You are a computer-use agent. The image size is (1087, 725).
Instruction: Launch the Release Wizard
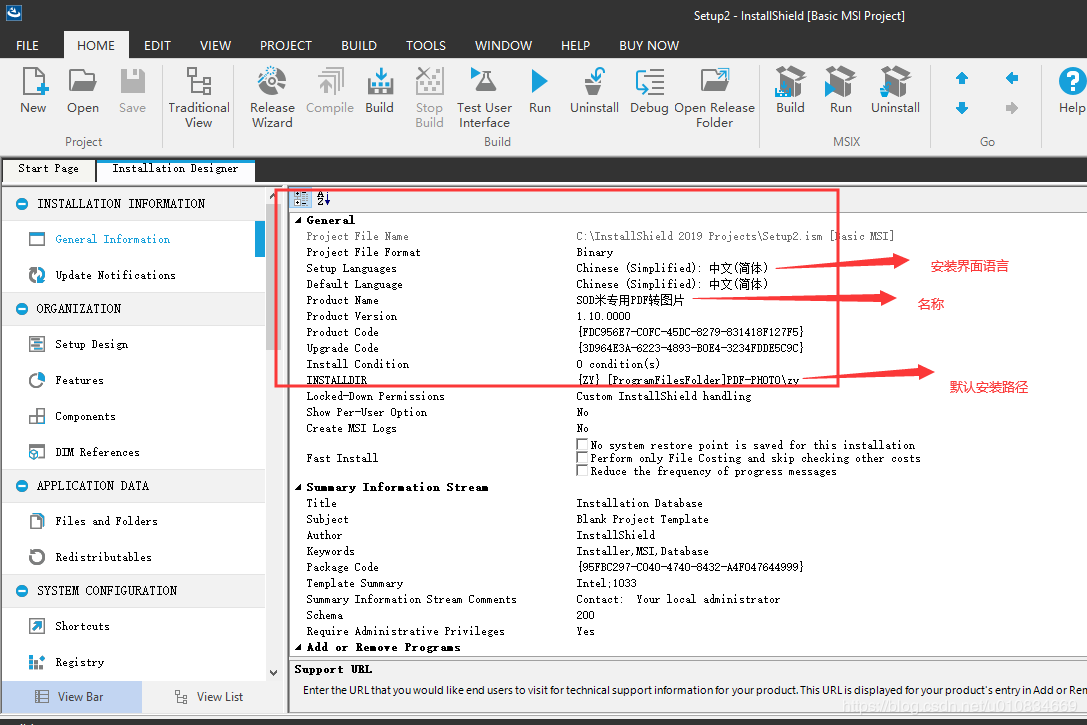coord(272,97)
